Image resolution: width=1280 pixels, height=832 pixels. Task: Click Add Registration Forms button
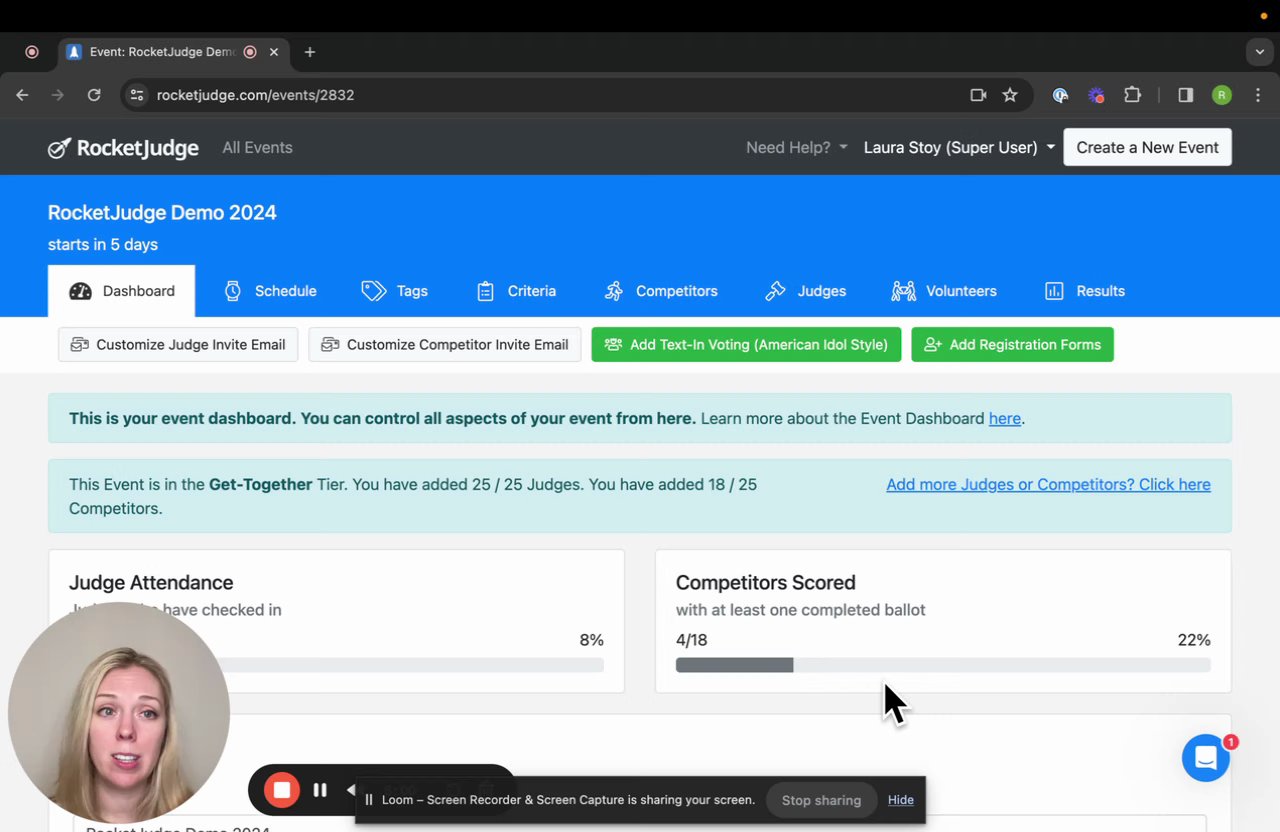click(1012, 345)
